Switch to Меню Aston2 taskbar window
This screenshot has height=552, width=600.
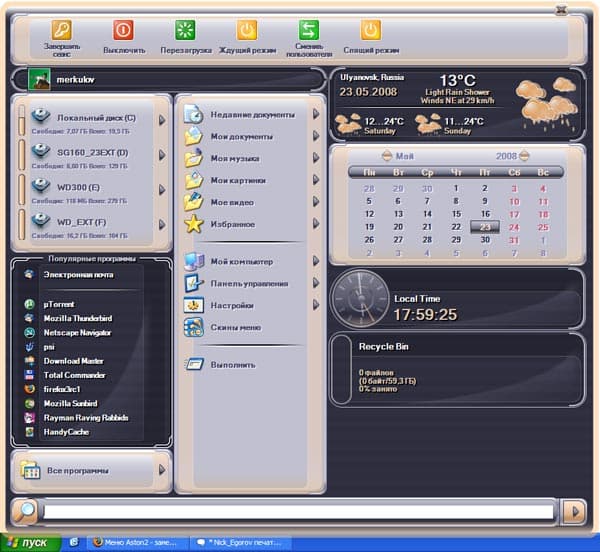click(x=138, y=542)
